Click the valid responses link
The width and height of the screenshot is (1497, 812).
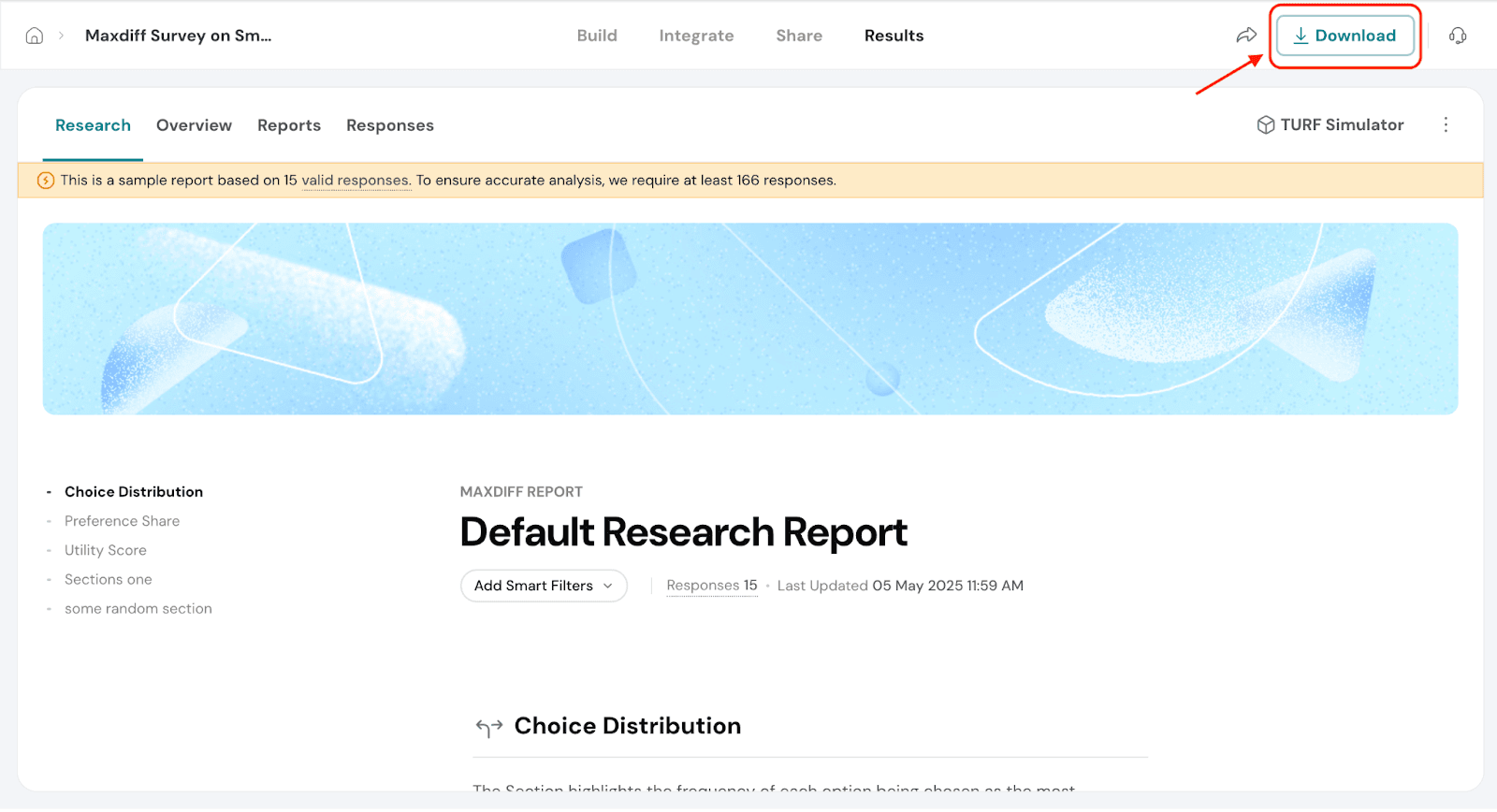coord(356,181)
